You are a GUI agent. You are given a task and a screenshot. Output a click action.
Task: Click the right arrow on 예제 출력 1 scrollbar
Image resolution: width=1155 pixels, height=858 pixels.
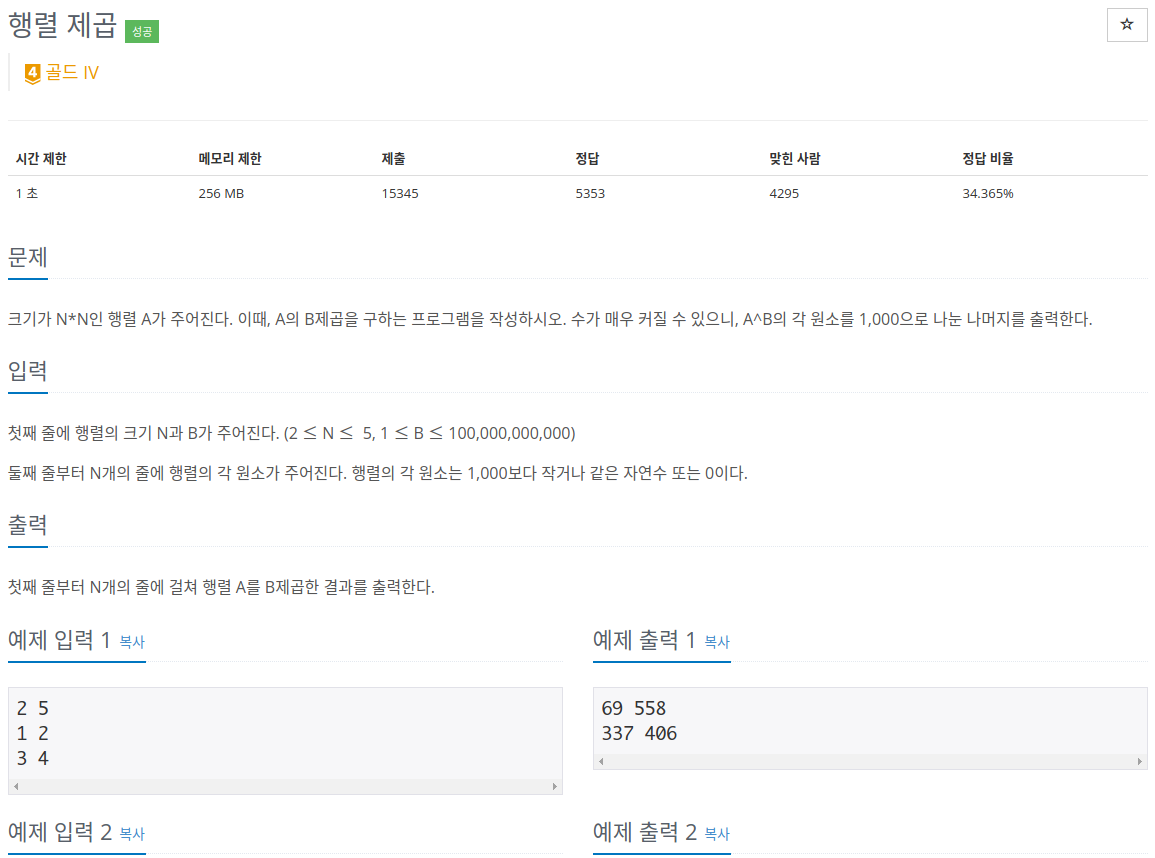(x=1141, y=763)
